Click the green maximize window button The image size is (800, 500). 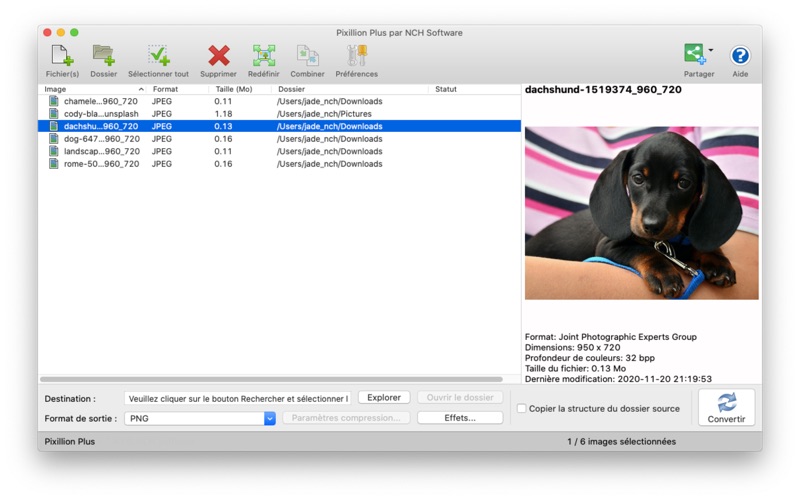coord(74,32)
